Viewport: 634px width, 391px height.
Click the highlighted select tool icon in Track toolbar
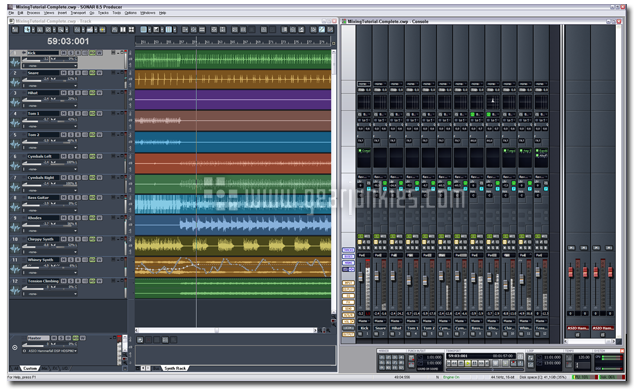coord(27,30)
